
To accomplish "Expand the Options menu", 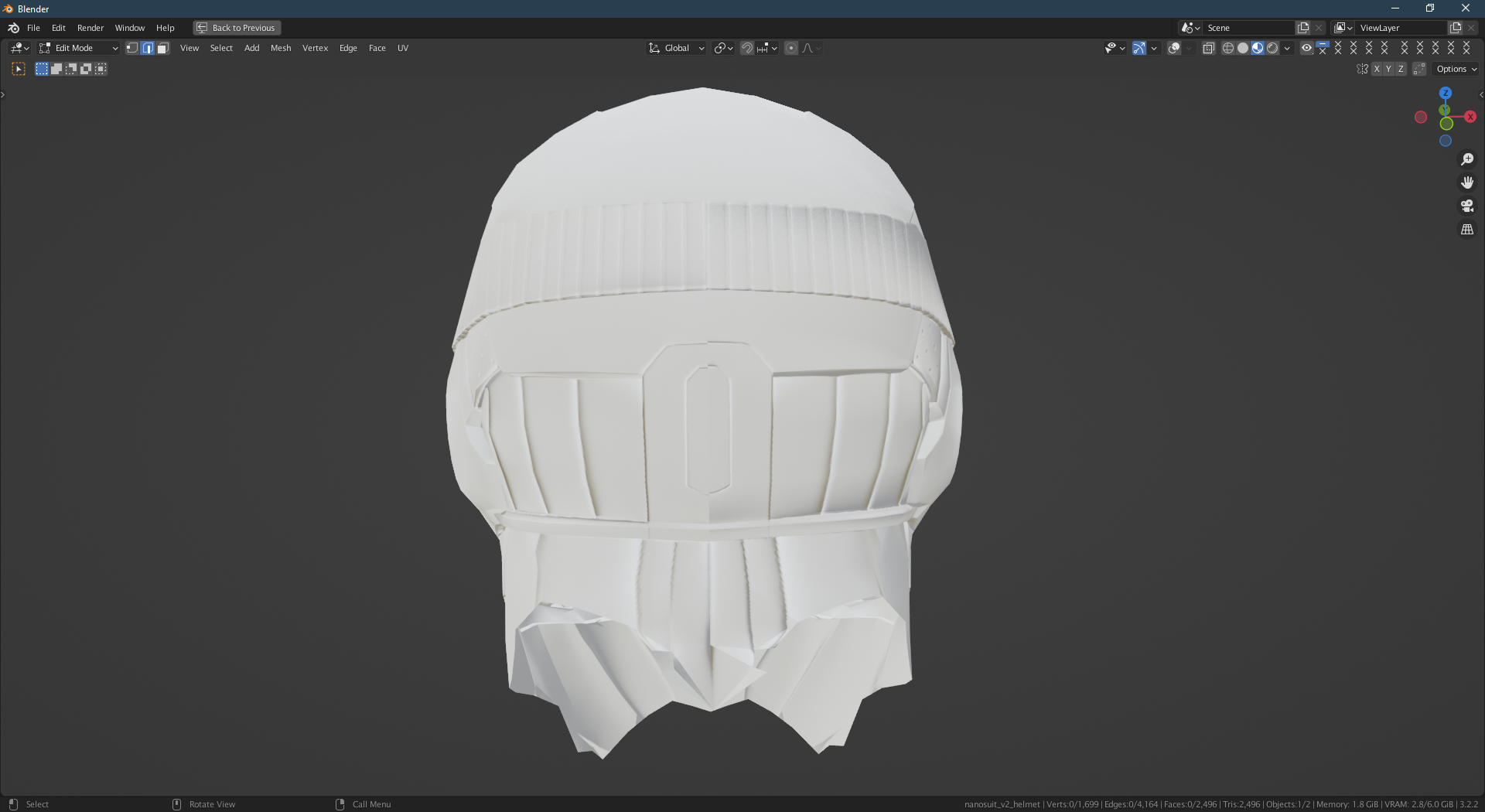I will 1454,69.
